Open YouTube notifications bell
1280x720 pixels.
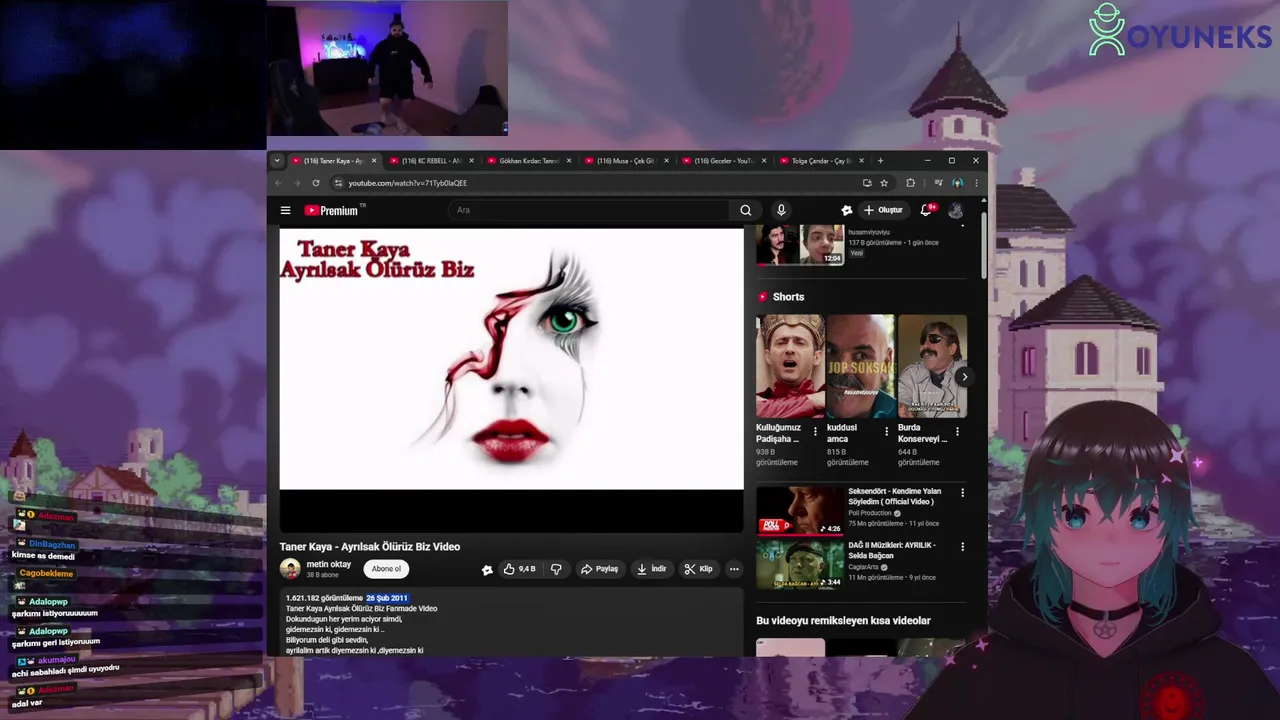[x=926, y=210]
